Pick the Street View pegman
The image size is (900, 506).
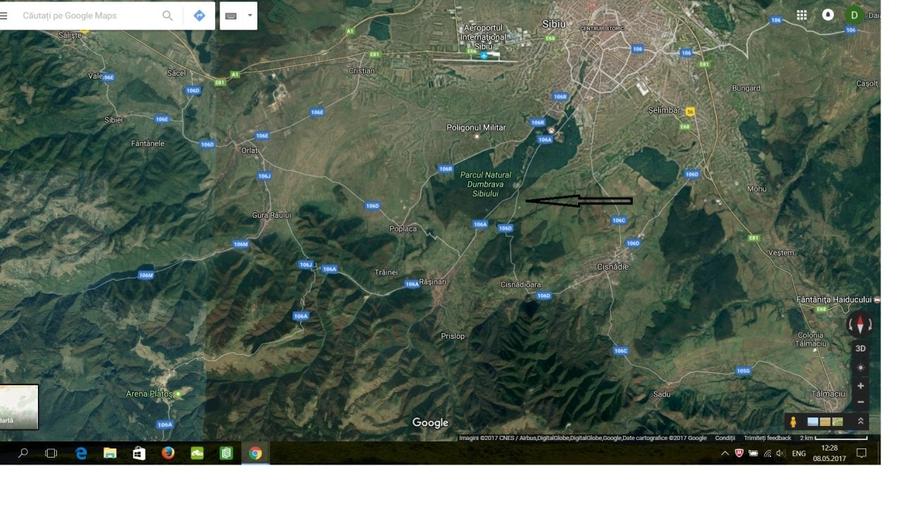[793, 422]
